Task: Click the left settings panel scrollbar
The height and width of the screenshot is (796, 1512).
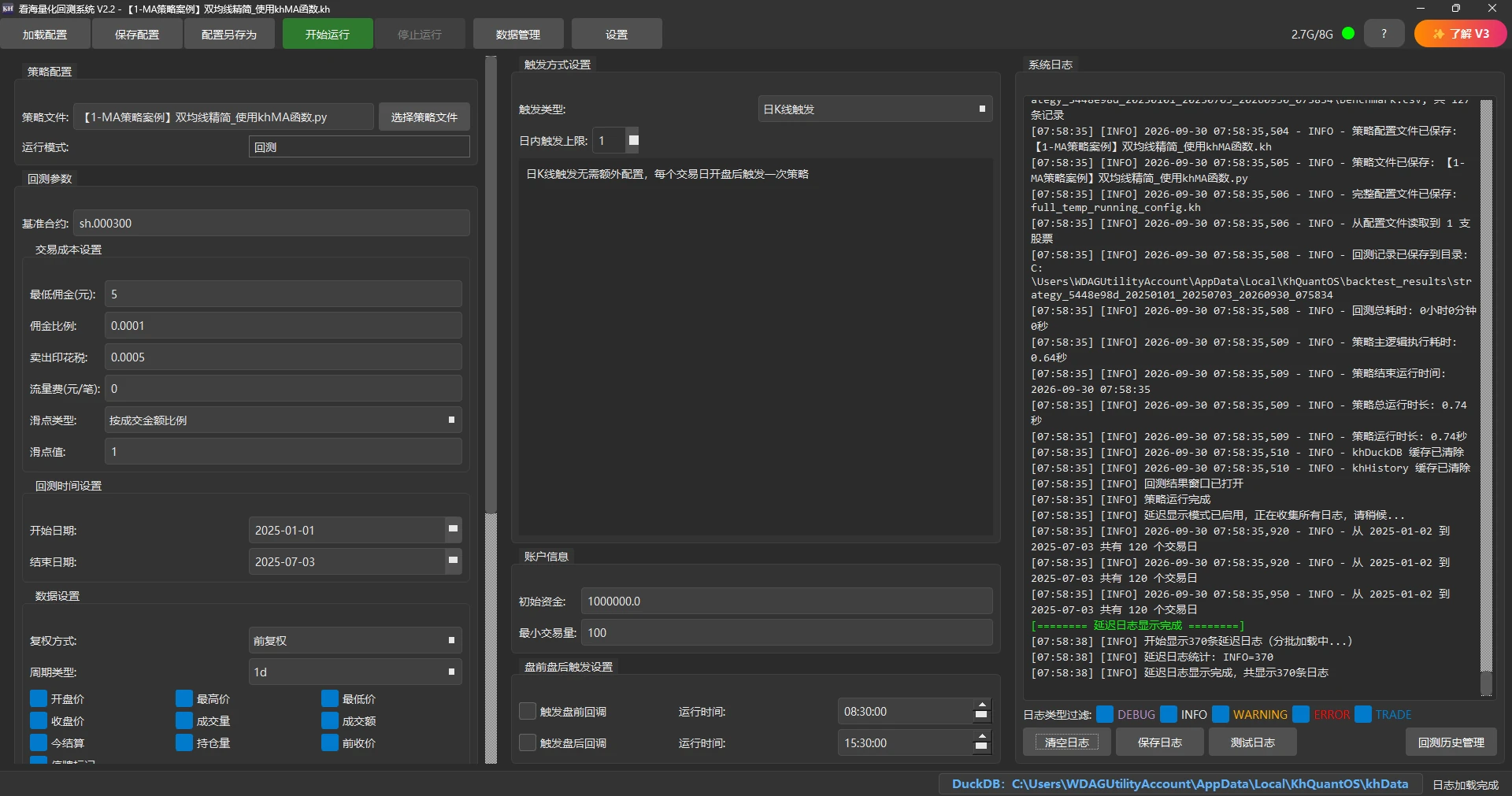Action: click(491, 409)
